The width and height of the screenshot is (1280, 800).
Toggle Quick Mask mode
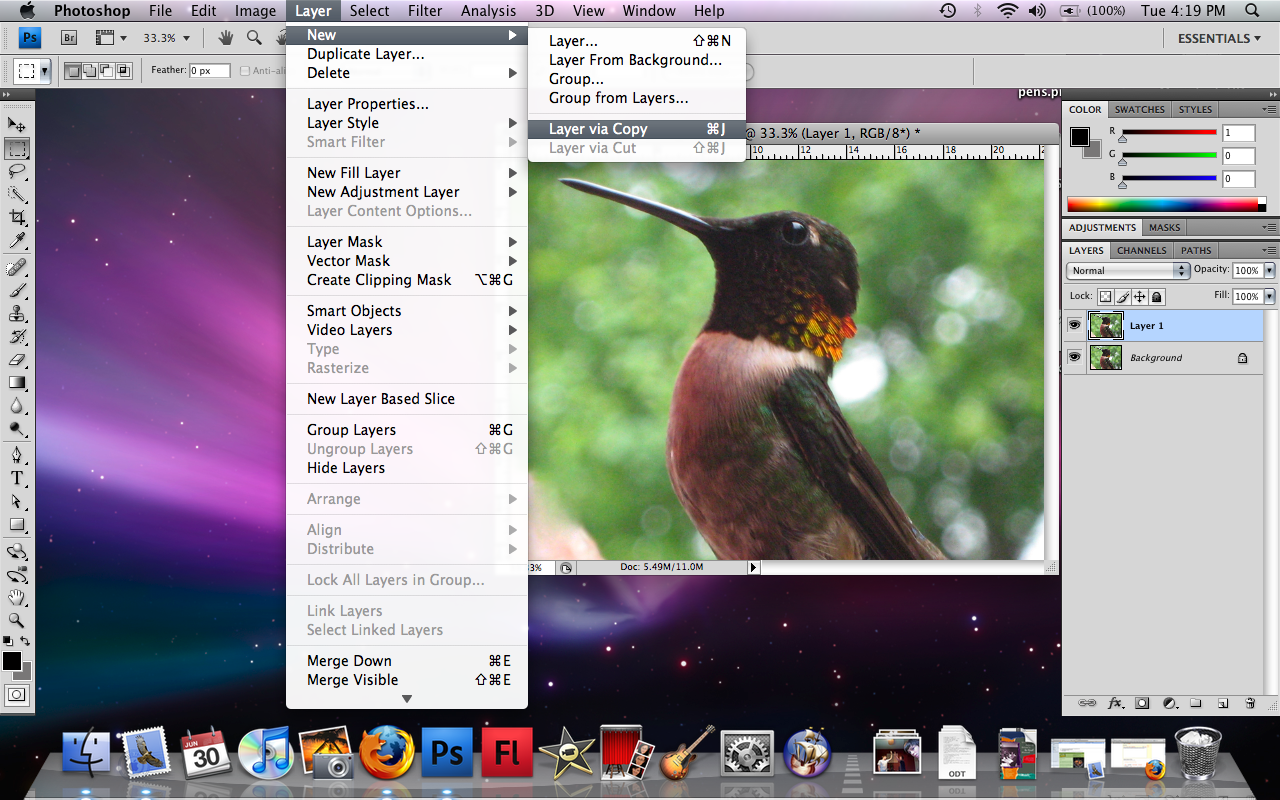[17, 694]
